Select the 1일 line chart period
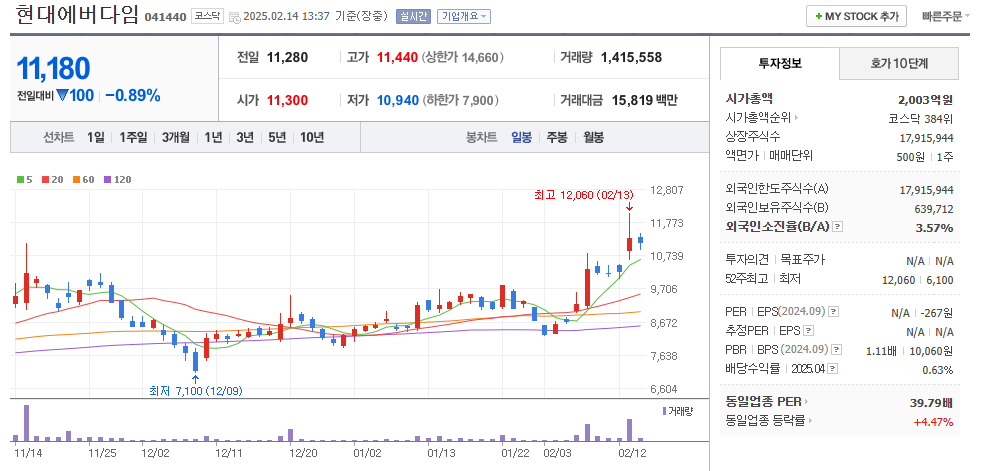The height and width of the screenshot is (471, 993). point(96,137)
